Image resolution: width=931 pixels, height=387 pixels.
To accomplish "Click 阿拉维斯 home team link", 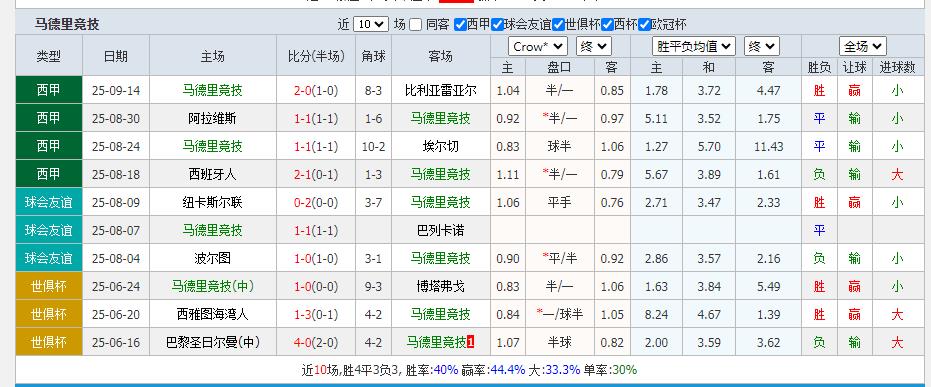I will [x=213, y=119].
